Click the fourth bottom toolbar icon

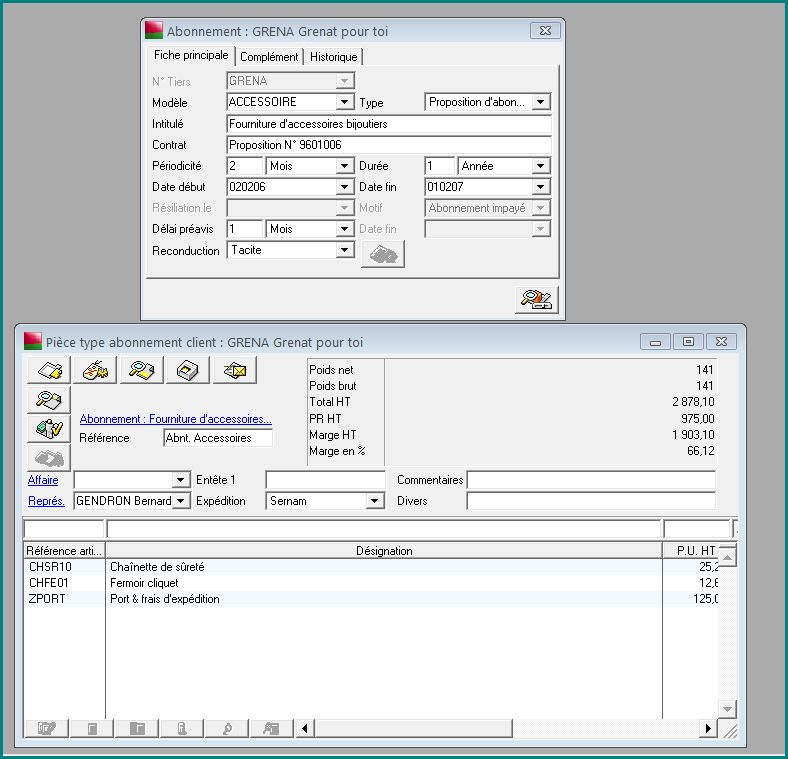tap(182, 728)
